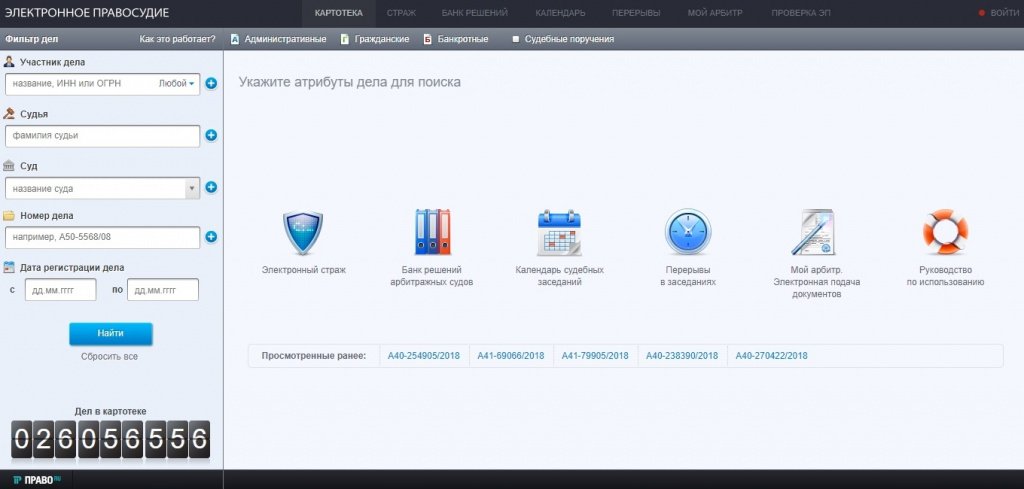This screenshot has width=1024, height=489.
Task: Open the Электронный страж shield icon
Action: 303,233
